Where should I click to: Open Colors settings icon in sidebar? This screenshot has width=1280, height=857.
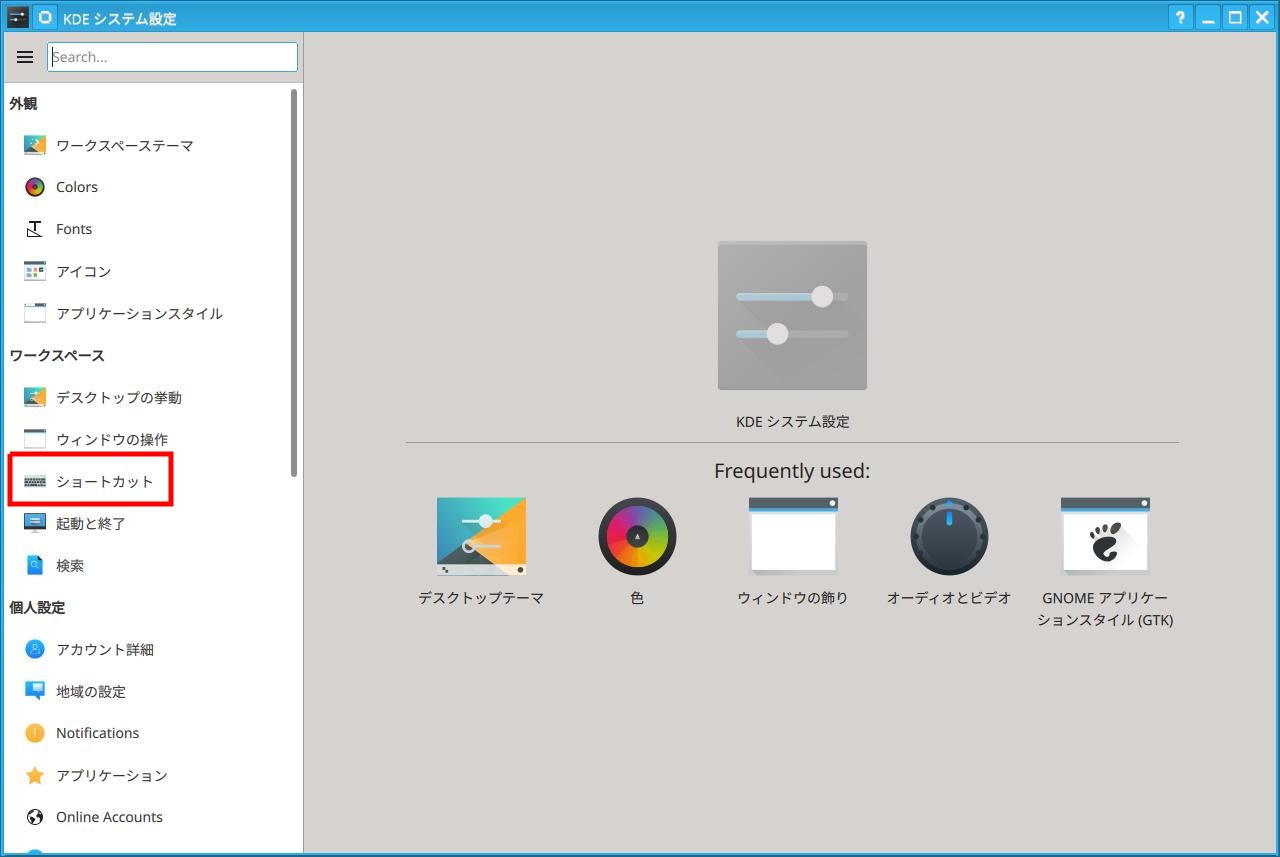click(35, 187)
